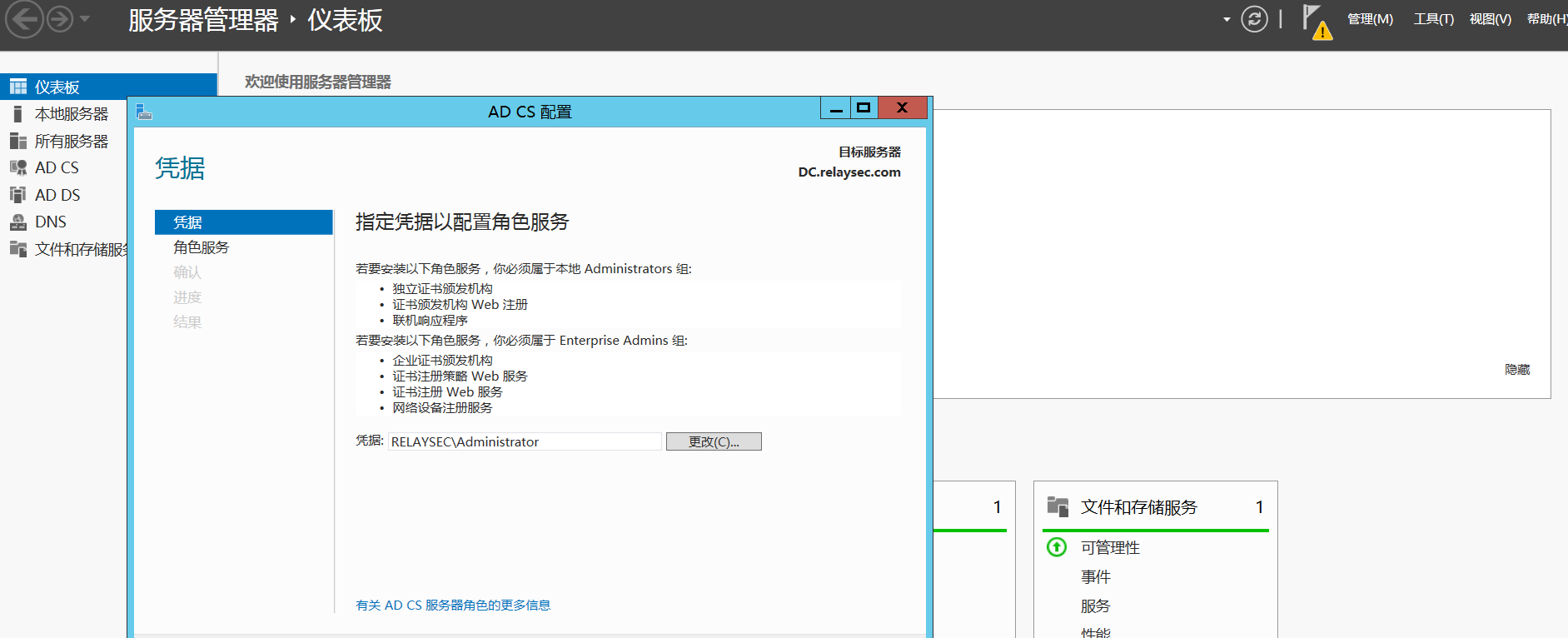
Task: Open the navigation history dropdown arrow
Action: click(85, 18)
